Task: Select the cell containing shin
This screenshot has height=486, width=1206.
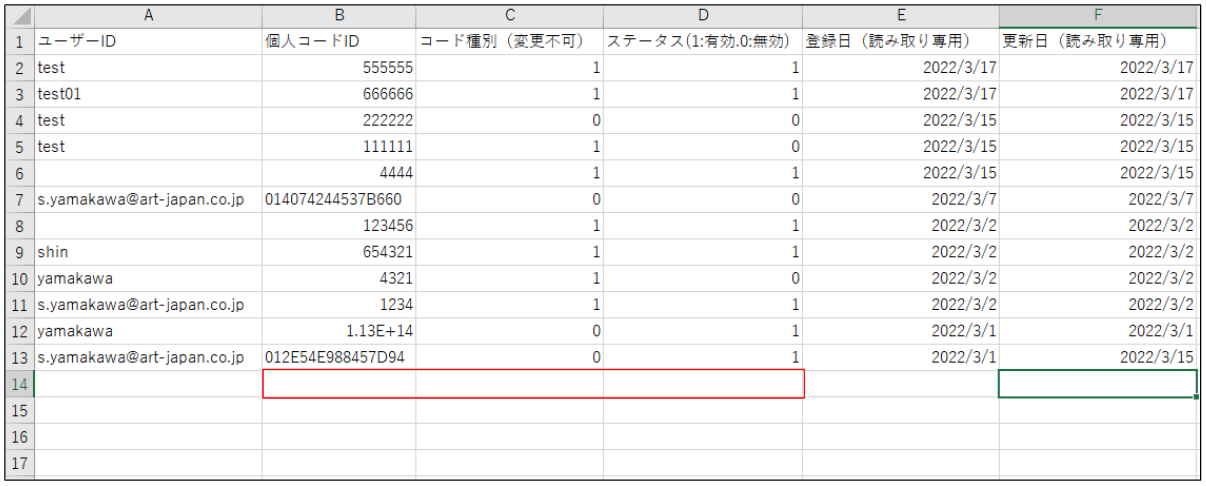Action: point(148,252)
